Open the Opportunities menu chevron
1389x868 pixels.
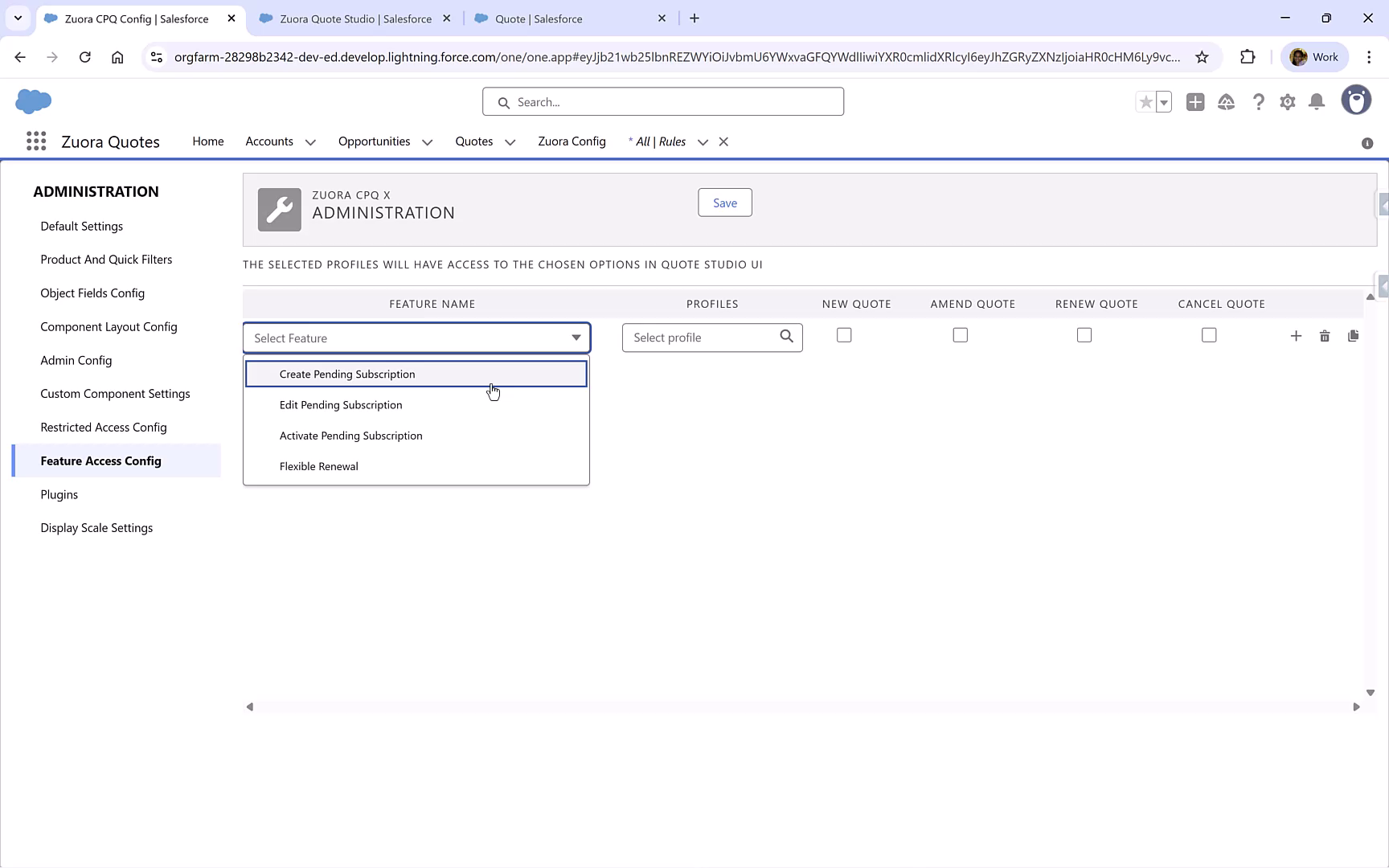coord(428,141)
